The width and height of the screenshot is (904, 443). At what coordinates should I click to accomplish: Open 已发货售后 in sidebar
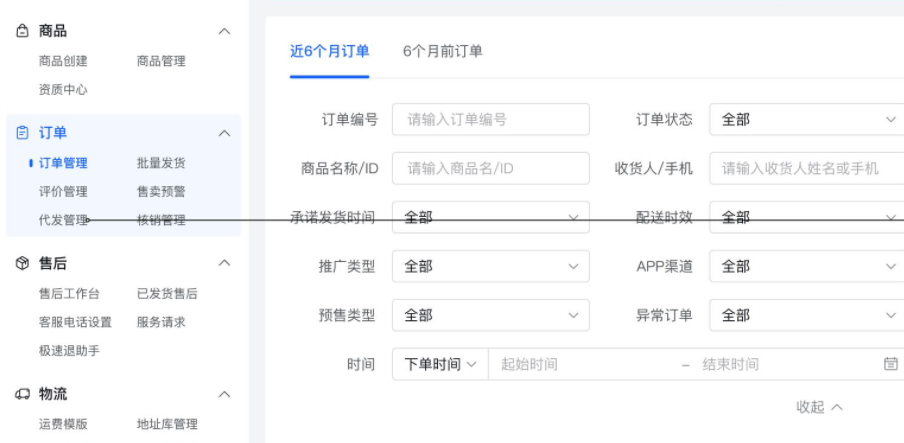click(167, 294)
